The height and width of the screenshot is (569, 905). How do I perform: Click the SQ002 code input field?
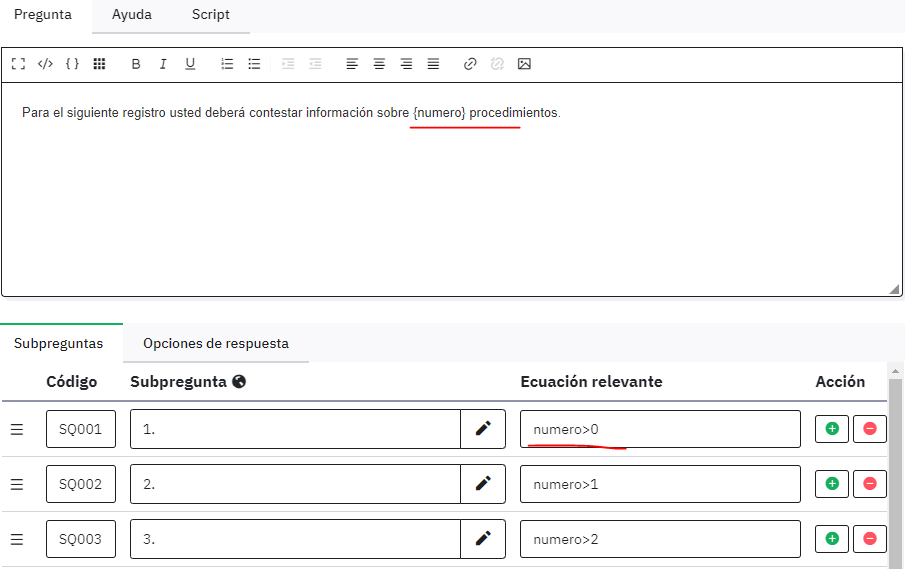pyautogui.click(x=81, y=484)
